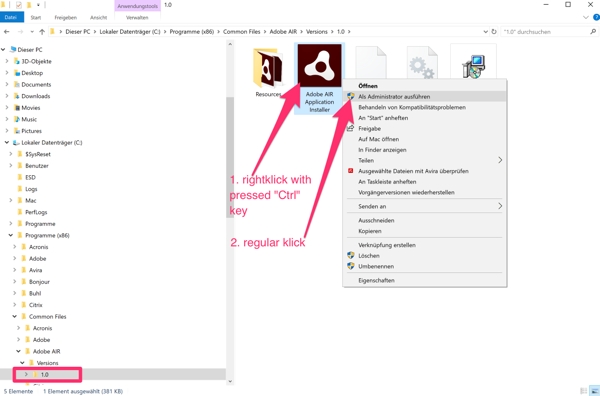
Task: Select the gear settings file icon
Action: click(422, 63)
